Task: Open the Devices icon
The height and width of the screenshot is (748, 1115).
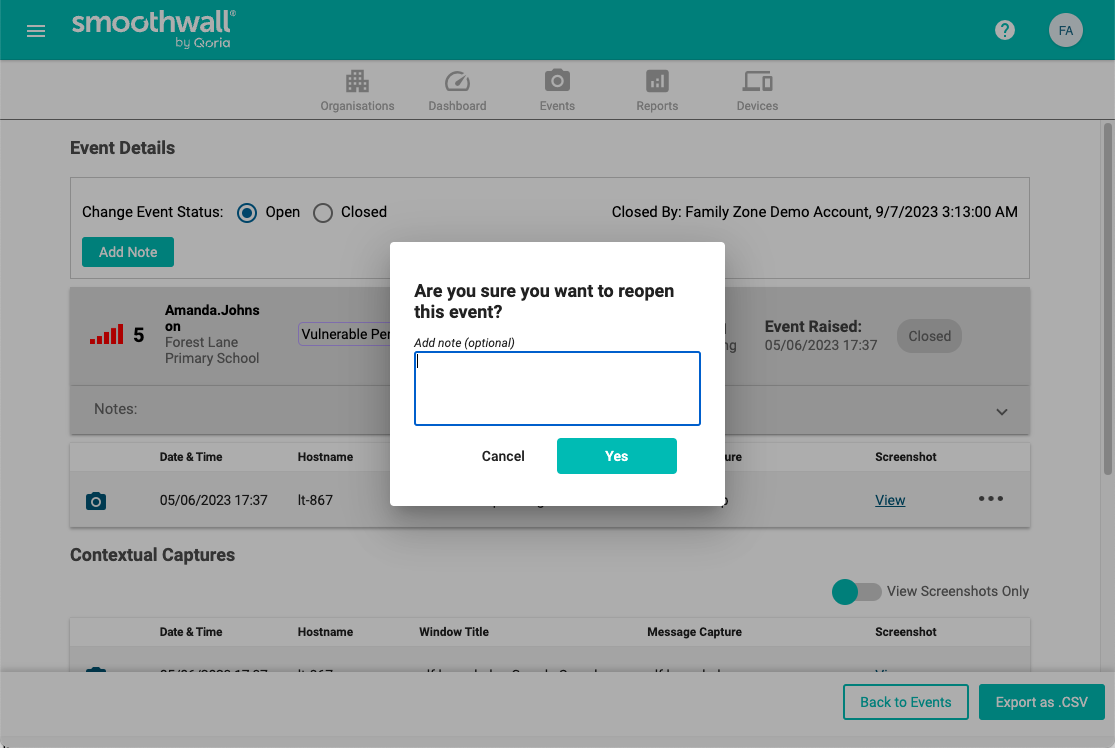Action: tap(757, 81)
